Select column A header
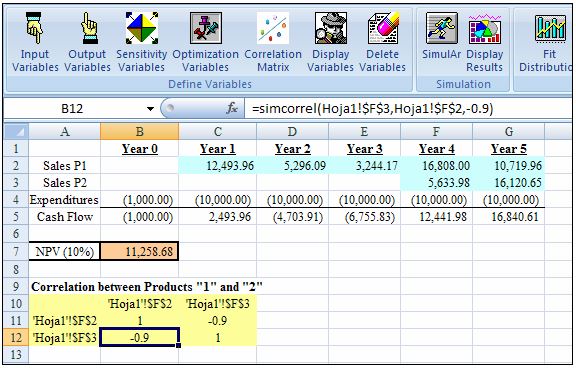This screenshot has width=576, height=368. (x=65, y=131)
